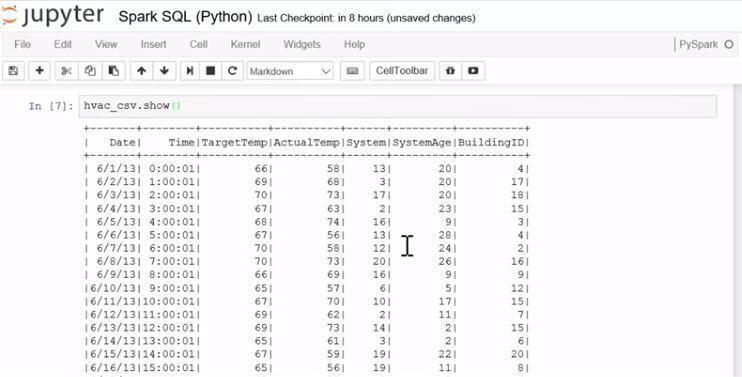Click the CellToolbar button

[x=402, y=71]
